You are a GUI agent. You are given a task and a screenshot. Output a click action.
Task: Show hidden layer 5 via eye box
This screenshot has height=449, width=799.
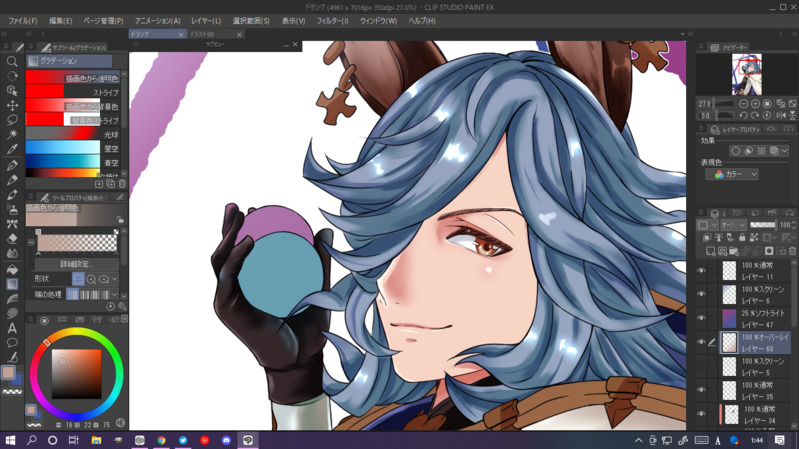[701, 366]
